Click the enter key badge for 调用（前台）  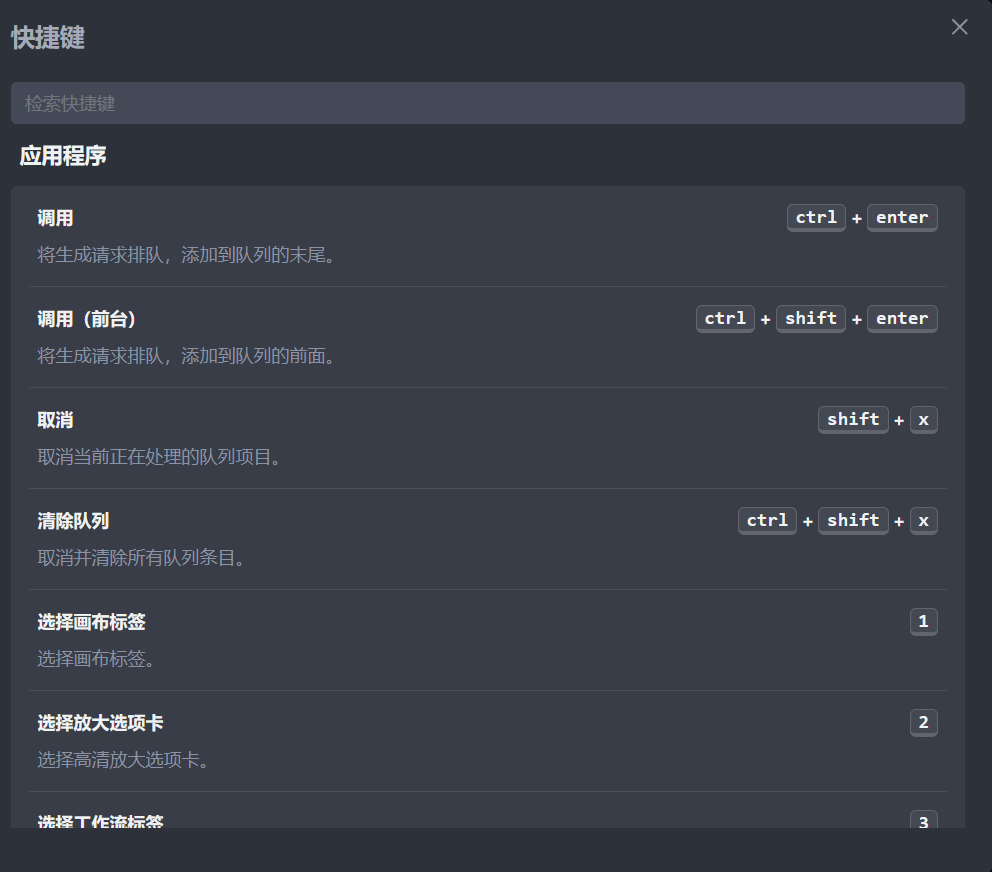point(902,319)
